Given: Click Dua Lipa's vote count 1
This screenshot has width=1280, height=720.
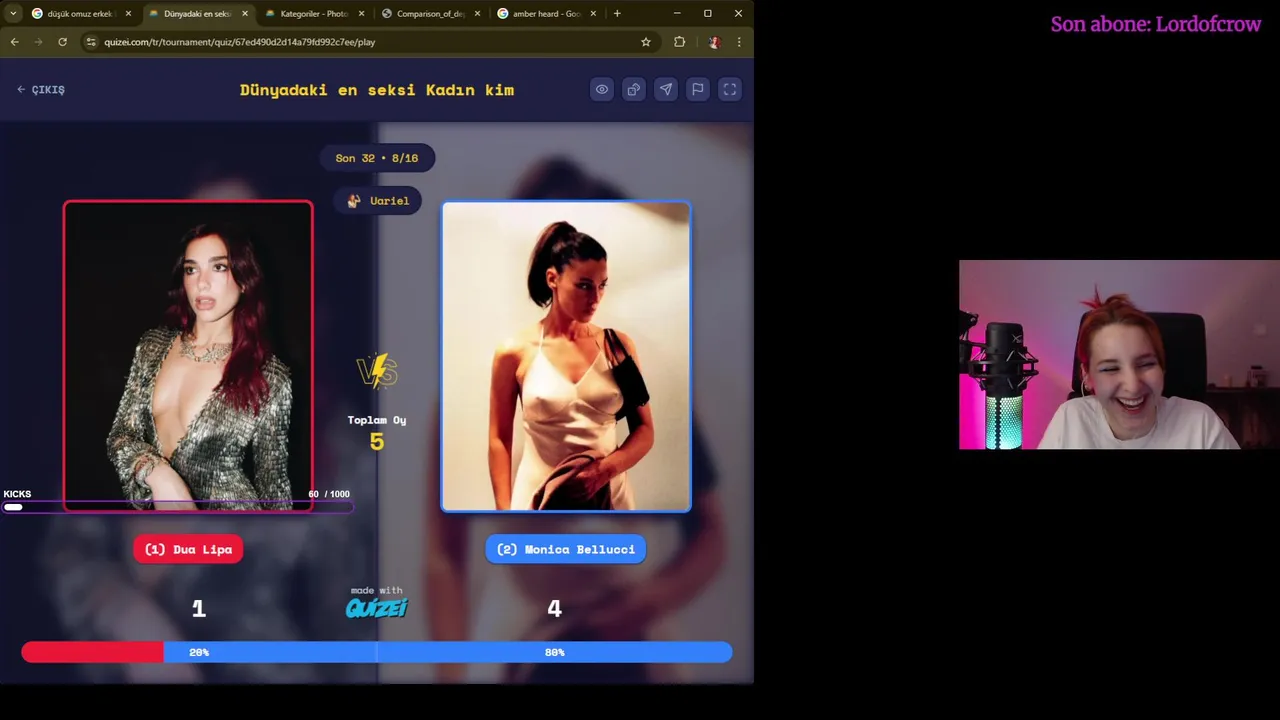Looking at the screenshot, I should pos(198,608).
